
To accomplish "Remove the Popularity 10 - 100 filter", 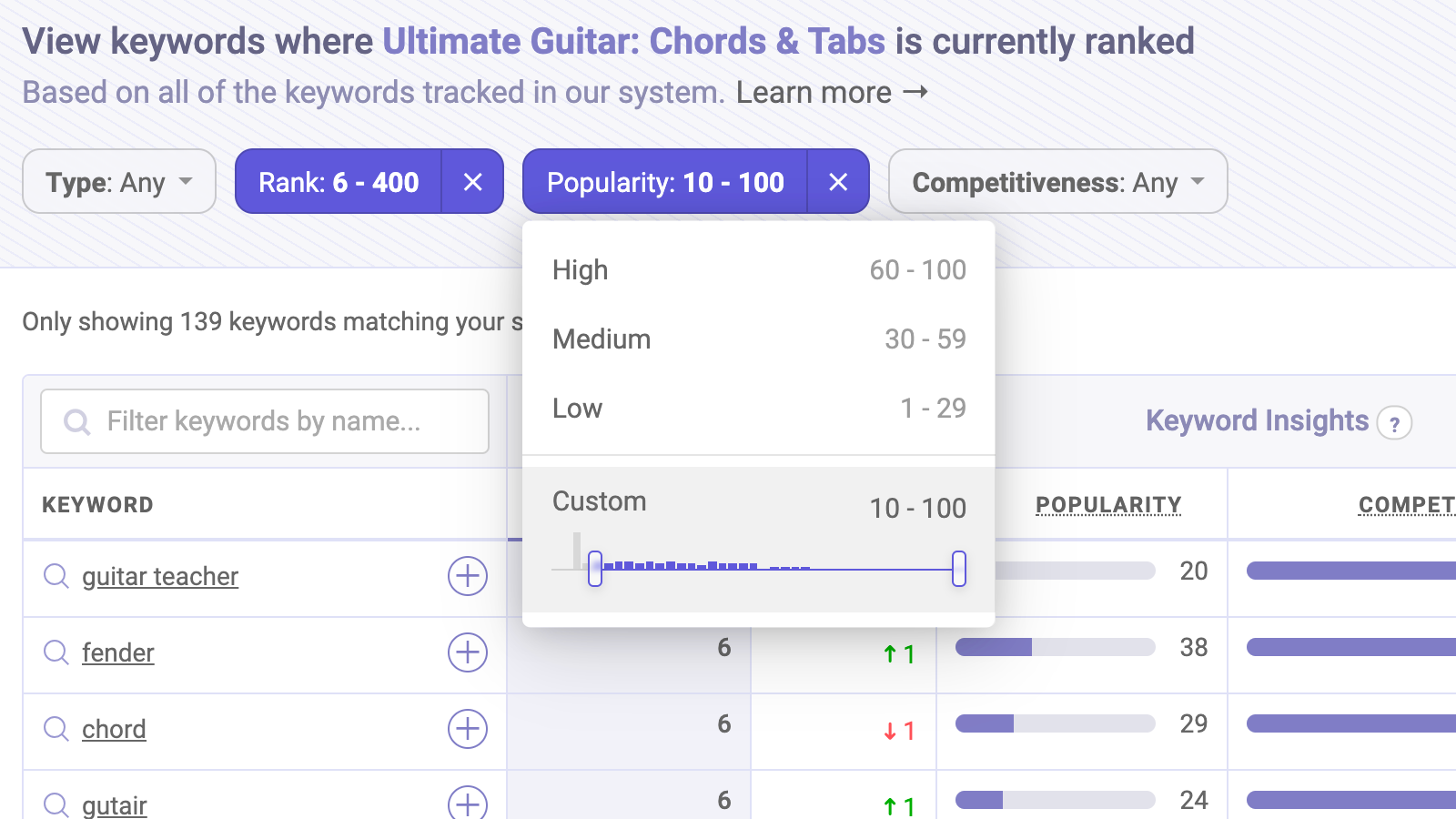I will pyautogui.click(x=838, y=182).
